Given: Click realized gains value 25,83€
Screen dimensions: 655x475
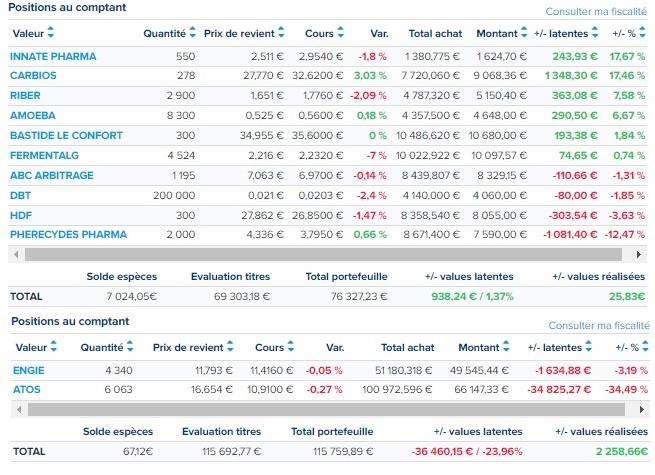Looking at the screenshot, I should point(627,297).
